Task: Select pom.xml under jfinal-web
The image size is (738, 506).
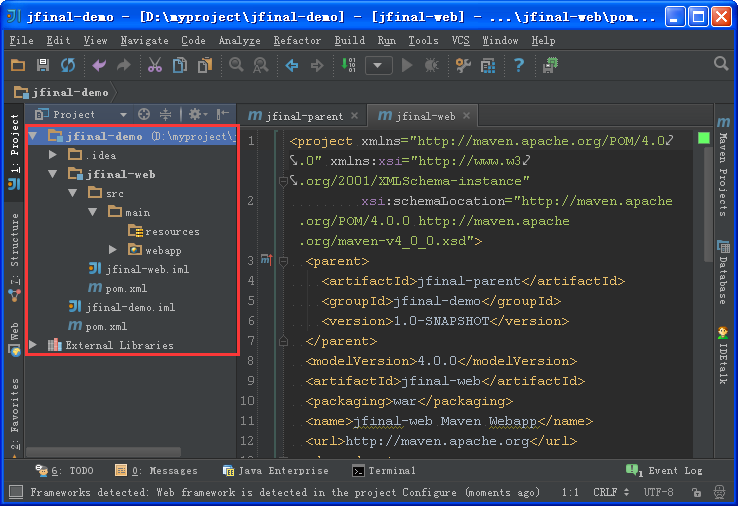Action: [x=118, y=288]
